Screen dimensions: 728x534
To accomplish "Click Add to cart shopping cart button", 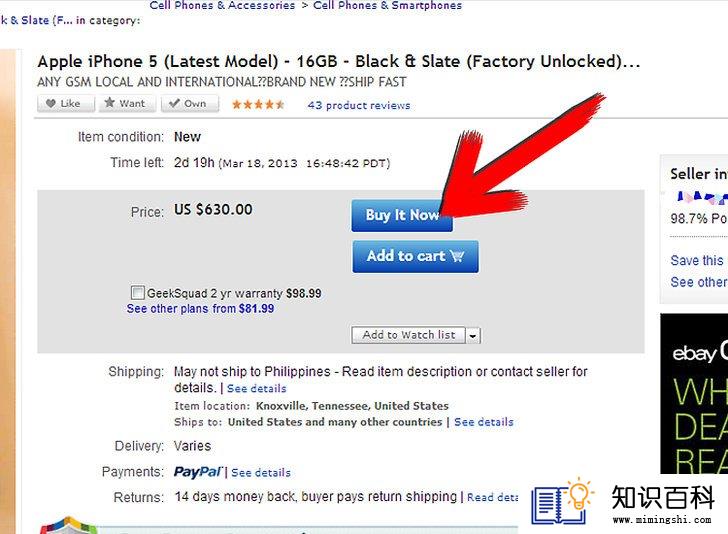I will coord(416,256).
